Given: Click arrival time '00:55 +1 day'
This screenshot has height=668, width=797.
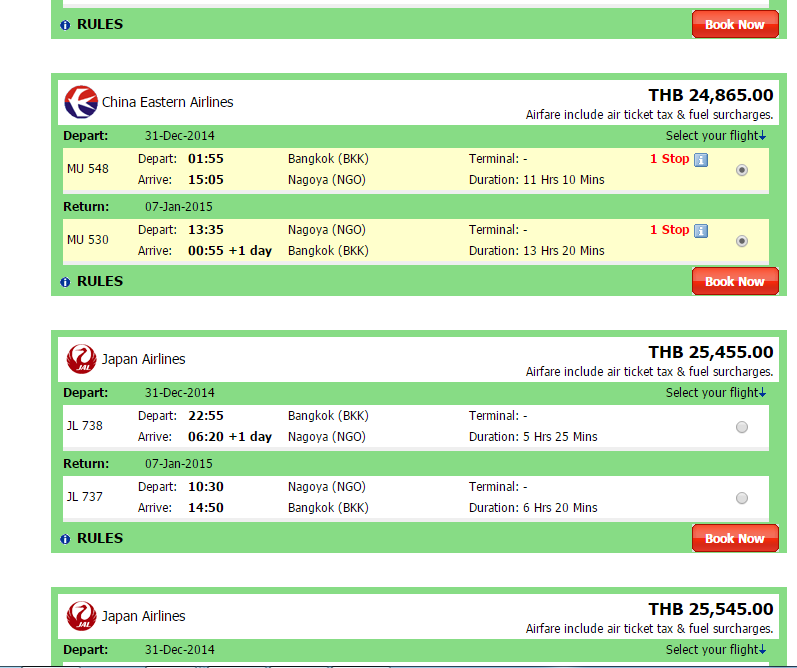Looking at the screenshot, I should [230, 251].
